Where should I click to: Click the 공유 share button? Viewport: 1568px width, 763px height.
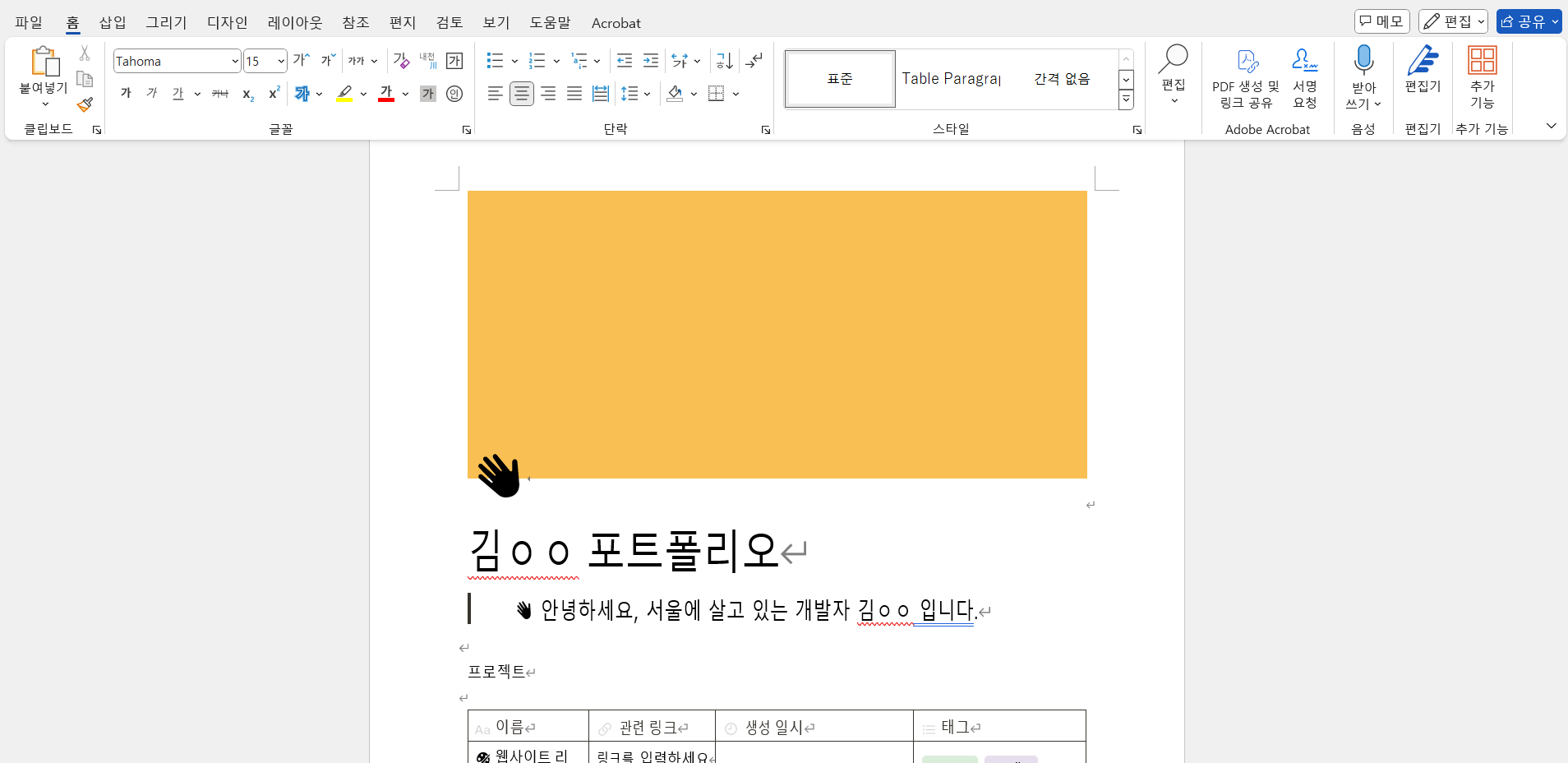(1529, 21)
